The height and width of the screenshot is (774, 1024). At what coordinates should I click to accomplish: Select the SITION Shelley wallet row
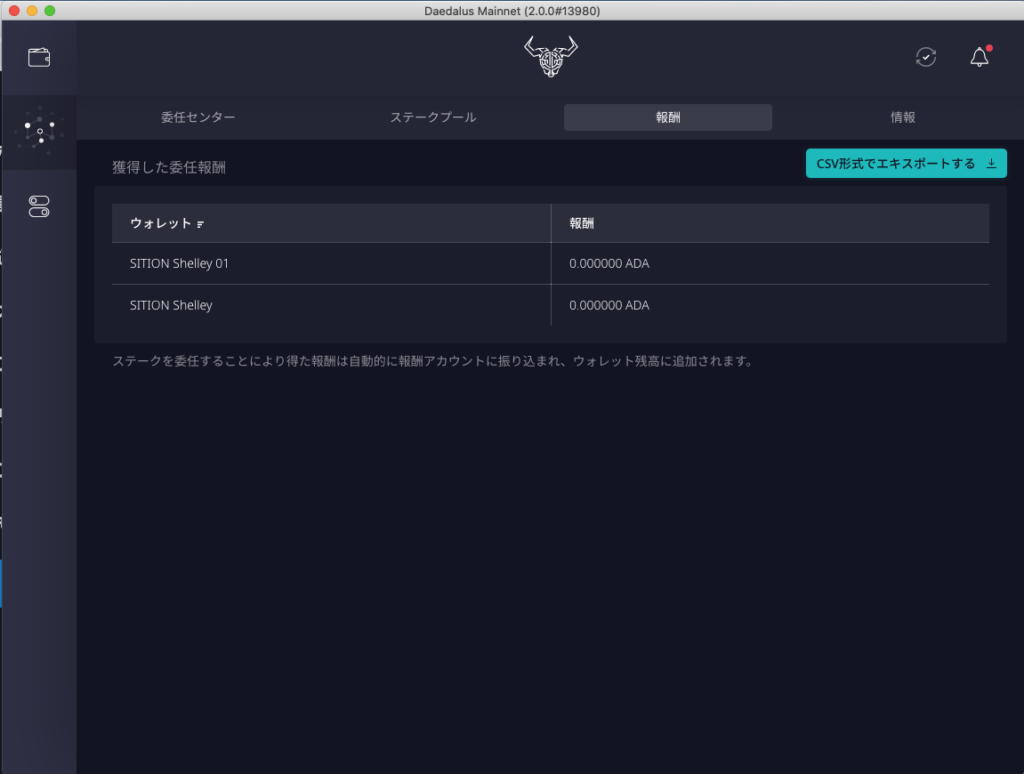tap(171, 306)
